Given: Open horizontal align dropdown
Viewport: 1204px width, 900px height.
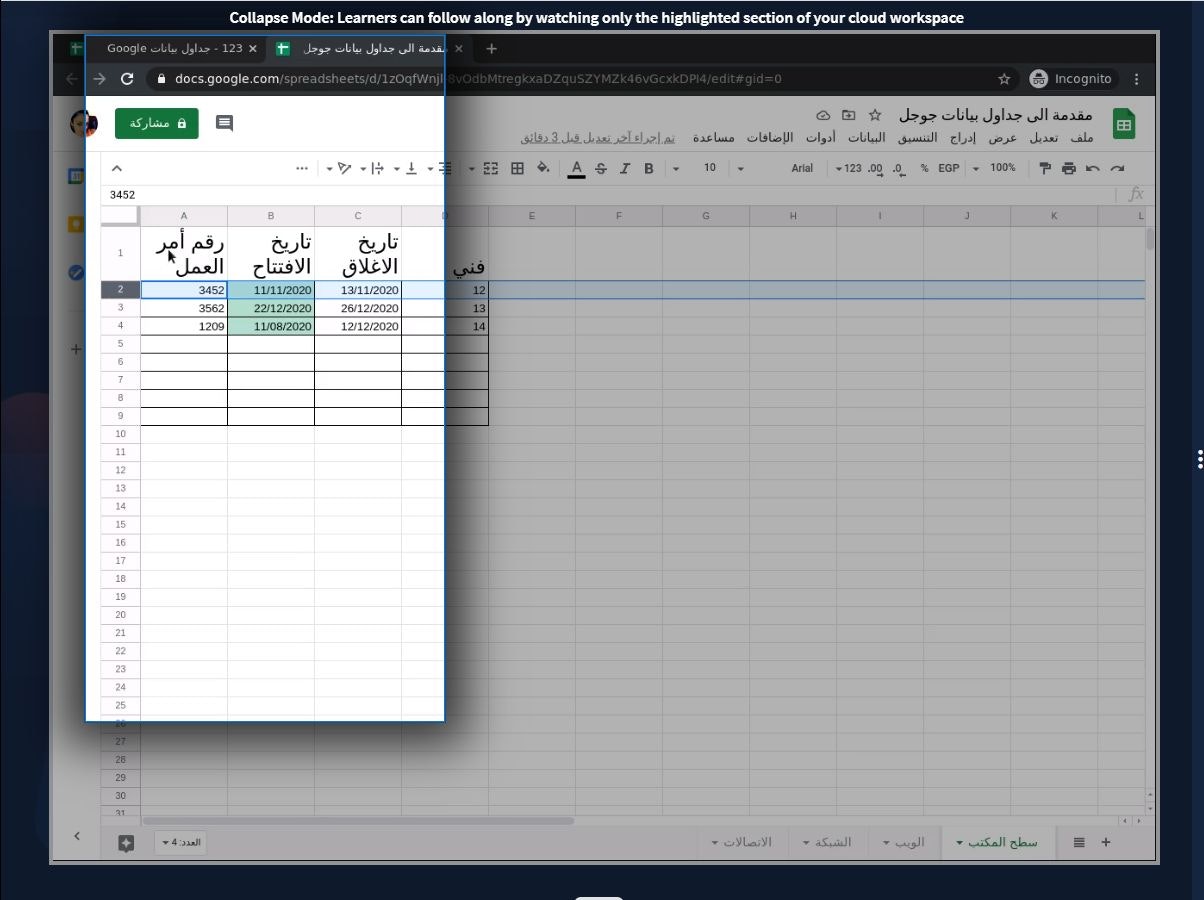Looking at the screenshot, I should pos(440,168).
